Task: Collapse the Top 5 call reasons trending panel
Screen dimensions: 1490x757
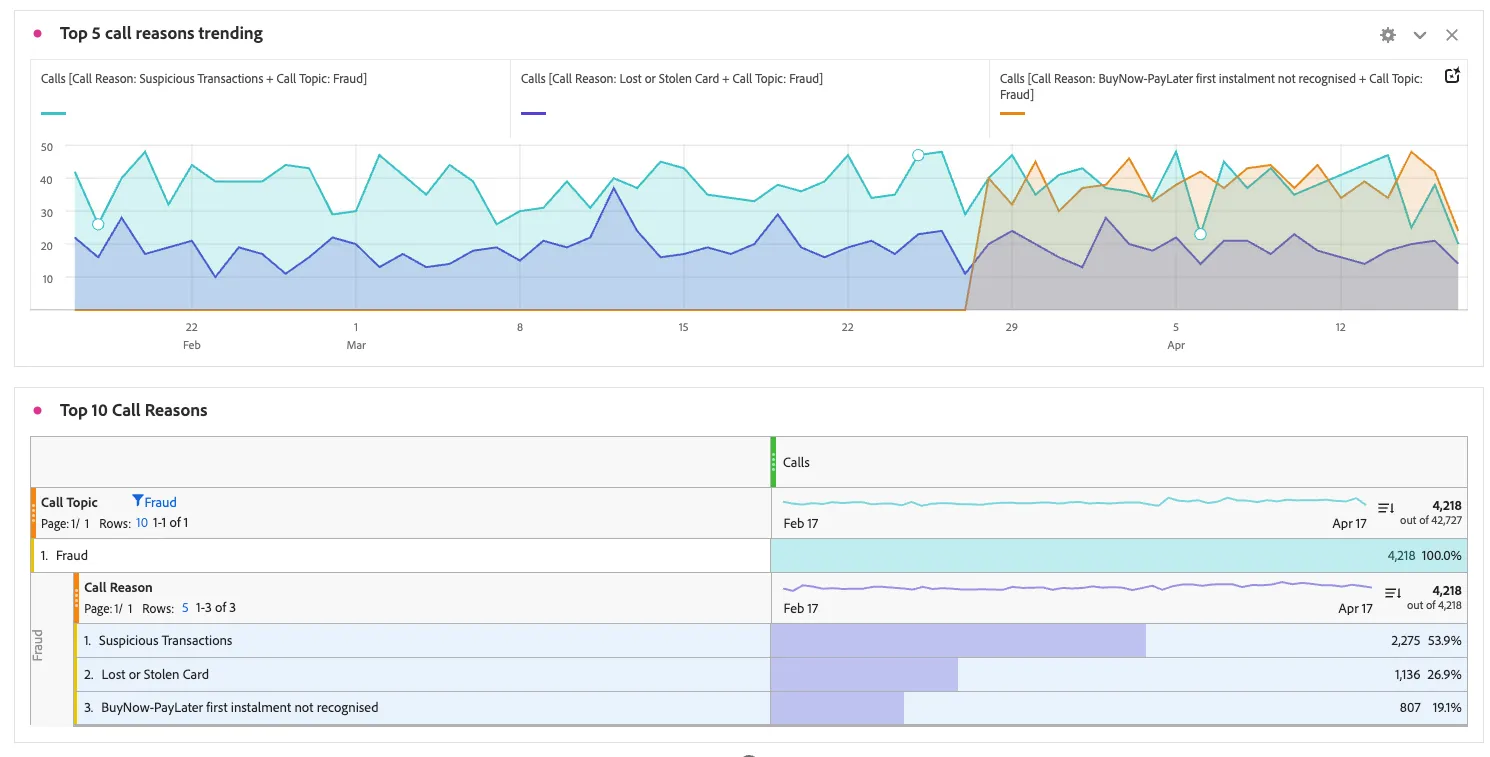Action: point(1420,35)
